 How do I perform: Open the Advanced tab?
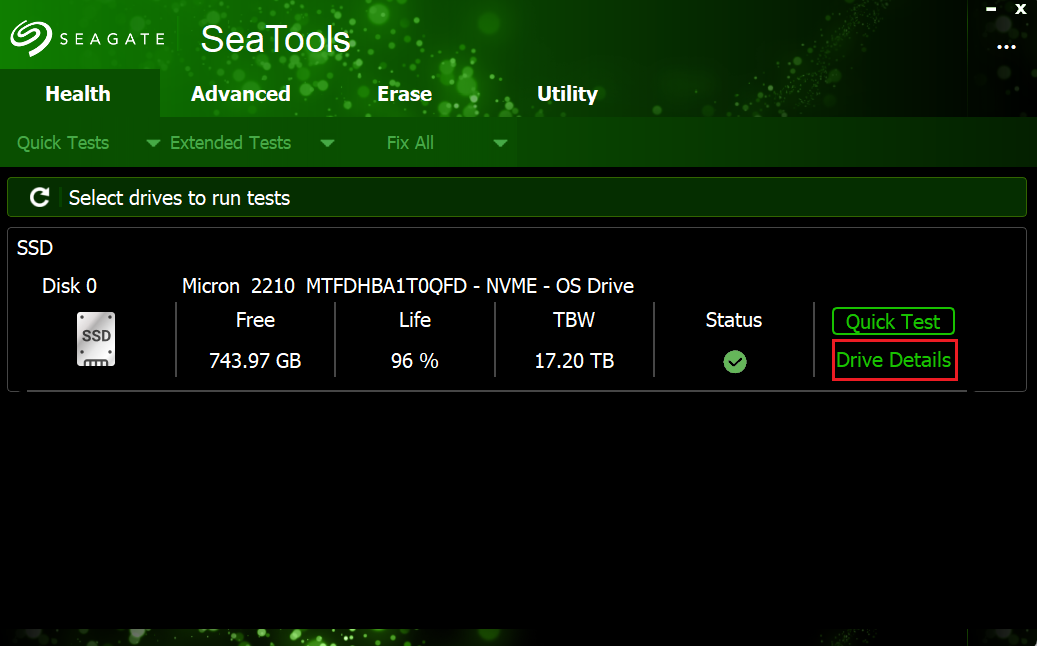point(241,94)
